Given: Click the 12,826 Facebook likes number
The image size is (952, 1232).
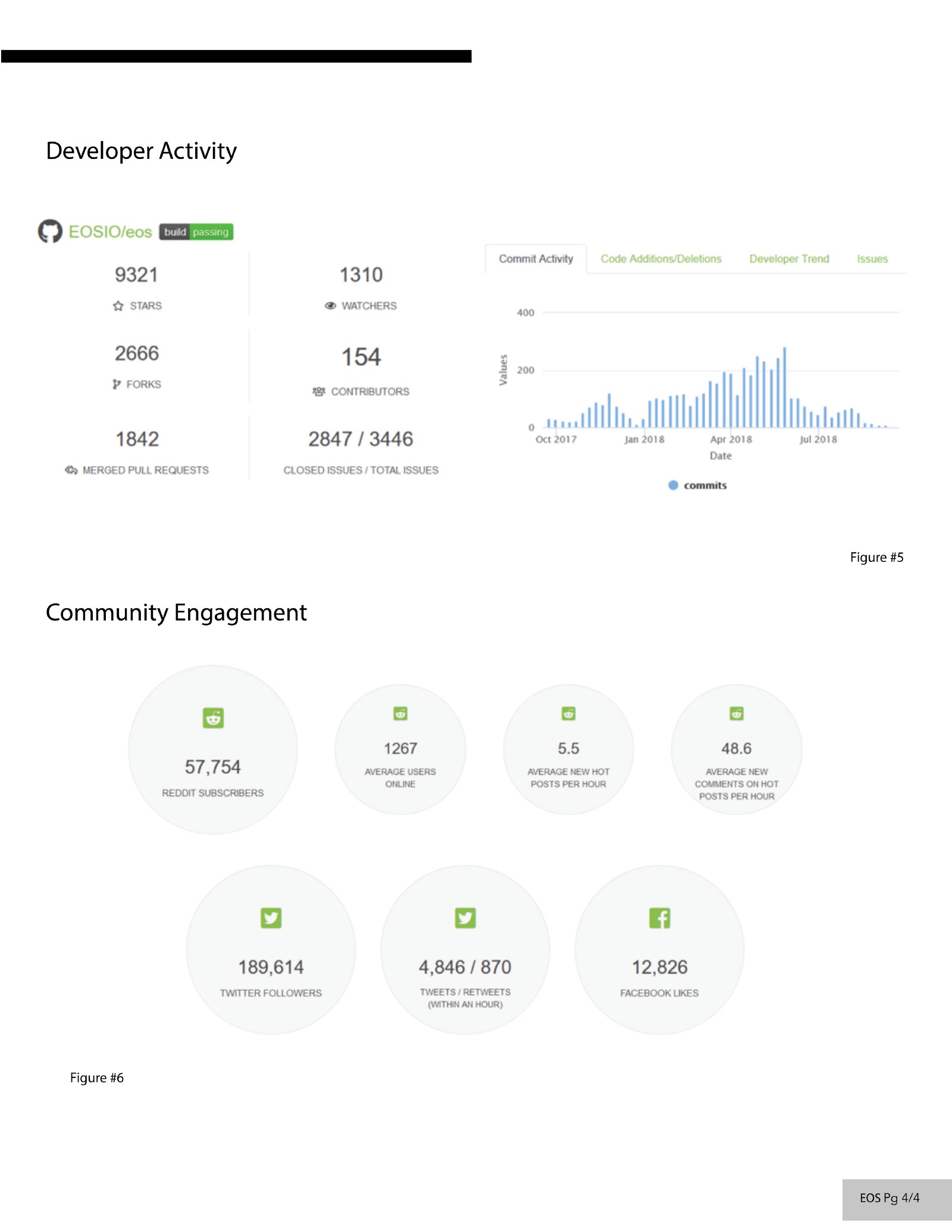Looking at the screenshot, I should (660, 967).
